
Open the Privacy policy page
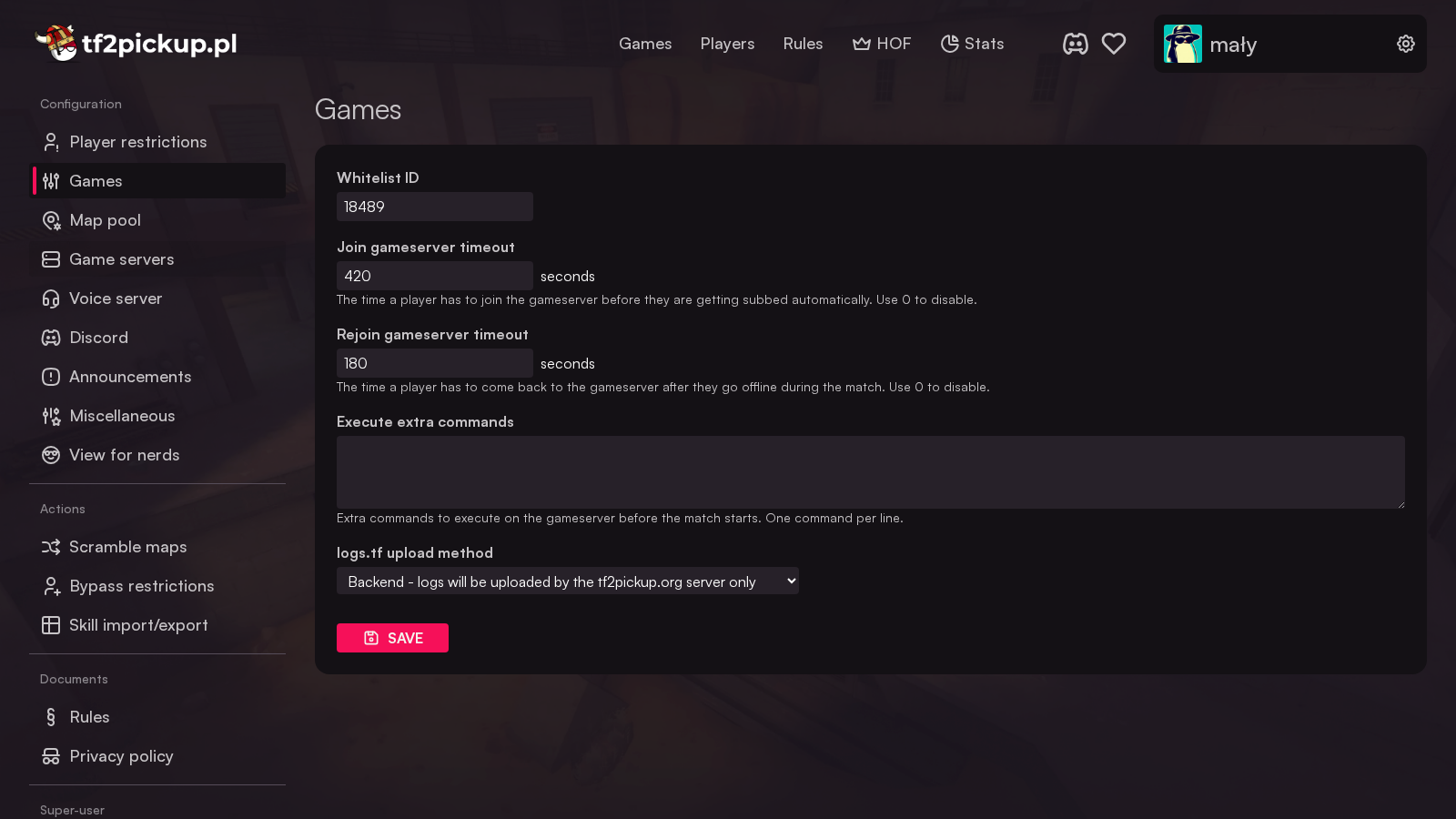tap(121, 756)
